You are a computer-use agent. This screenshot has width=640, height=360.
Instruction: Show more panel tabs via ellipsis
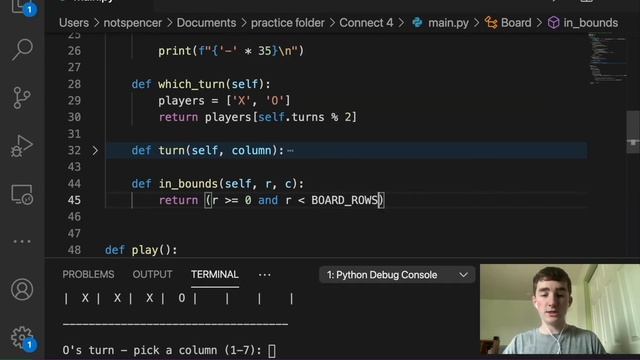click(264, 275)
